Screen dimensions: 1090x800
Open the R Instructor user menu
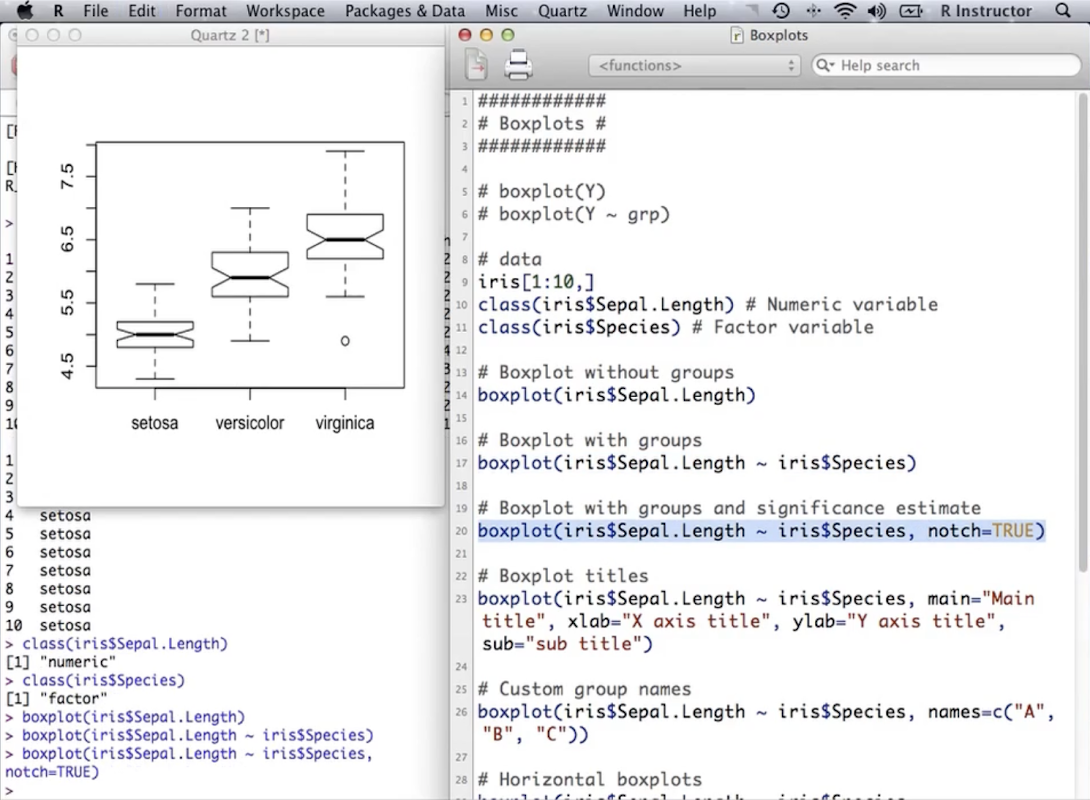pos(986,11)
